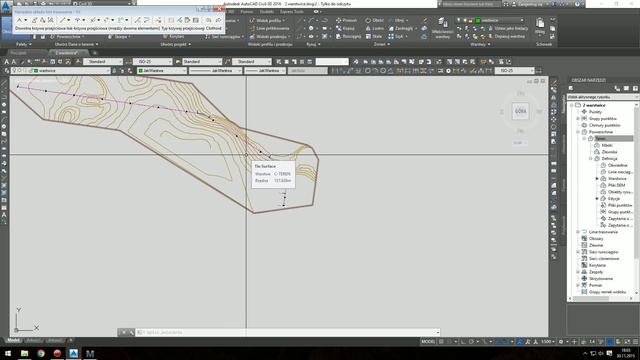This screenshot has height=360, width=640.
Task: Click Kopiuj (Copy) tool in ribbon
Action: coord(345,28)
